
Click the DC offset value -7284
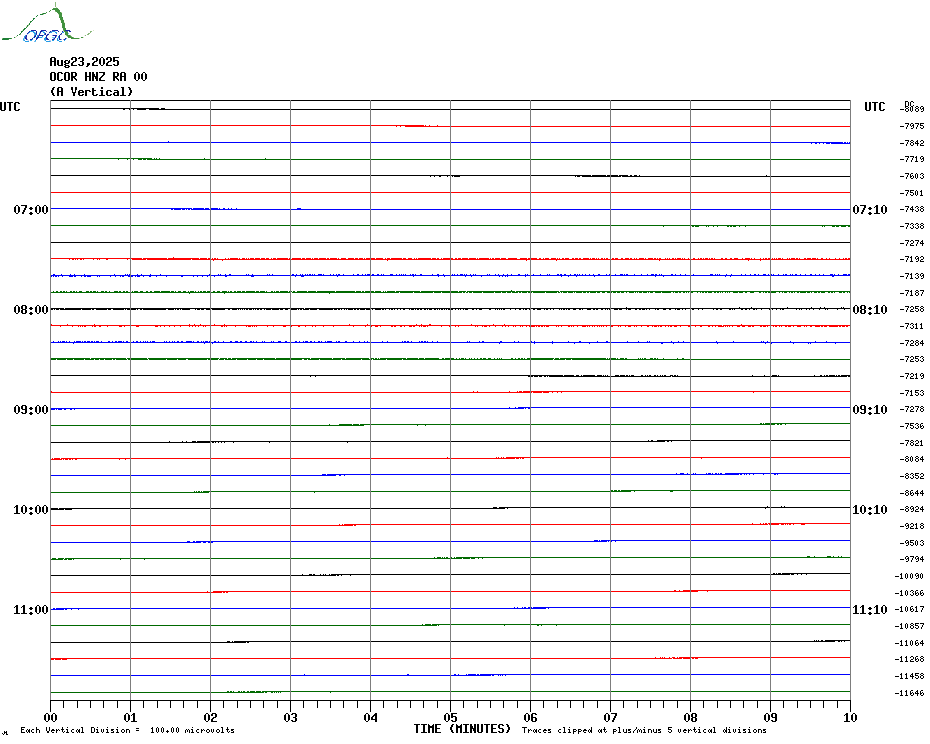click(x=912, y=343)
